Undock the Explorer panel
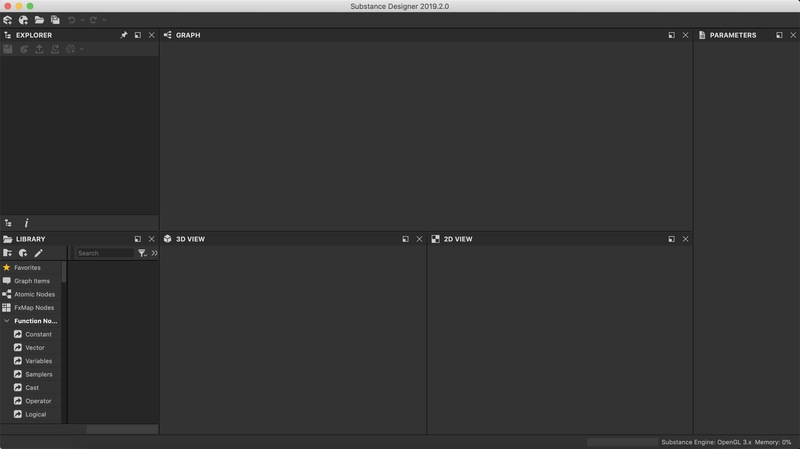 pyautogui.click(x=138, y=35)
